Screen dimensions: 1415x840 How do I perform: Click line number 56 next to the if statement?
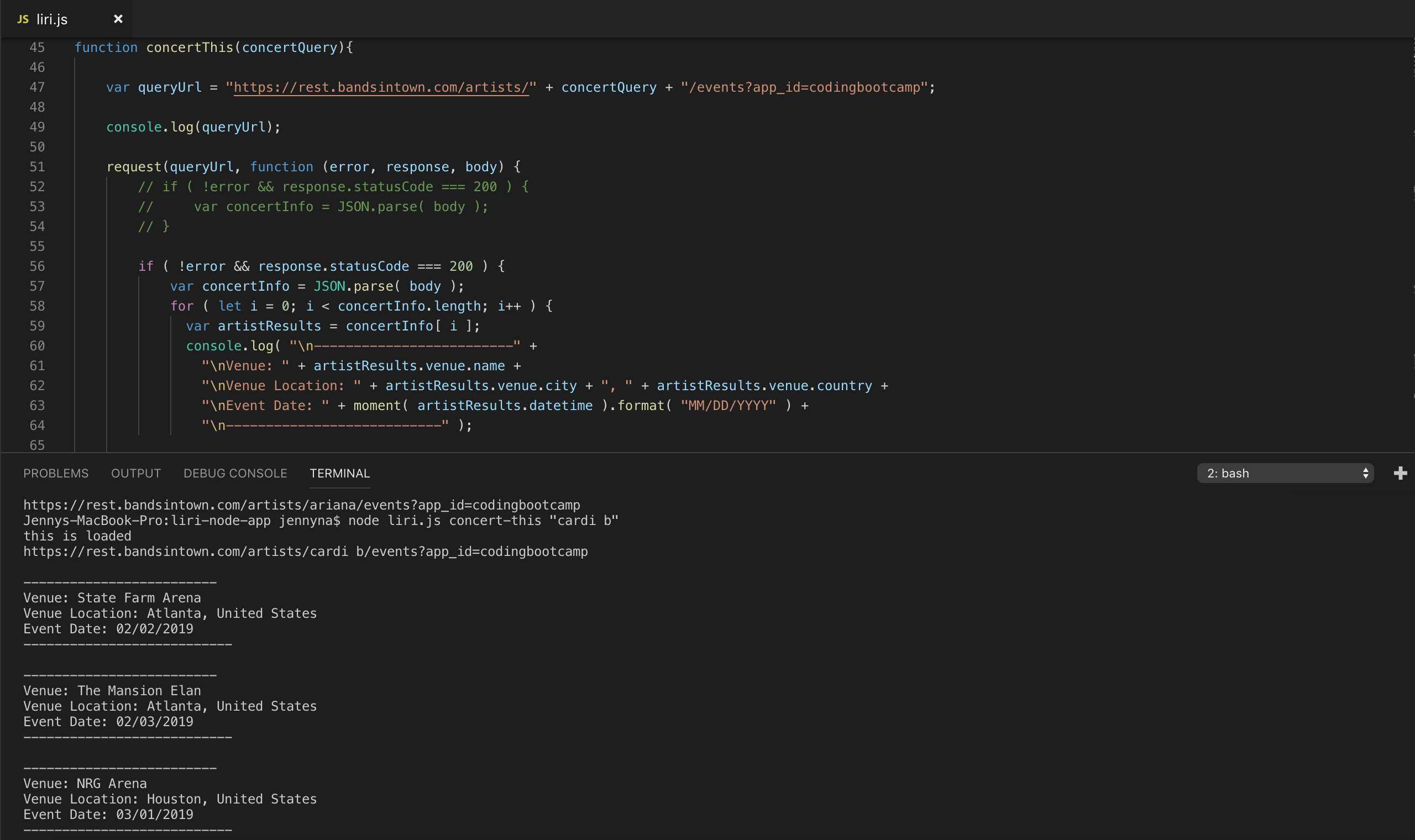click(x=37, y=266)
